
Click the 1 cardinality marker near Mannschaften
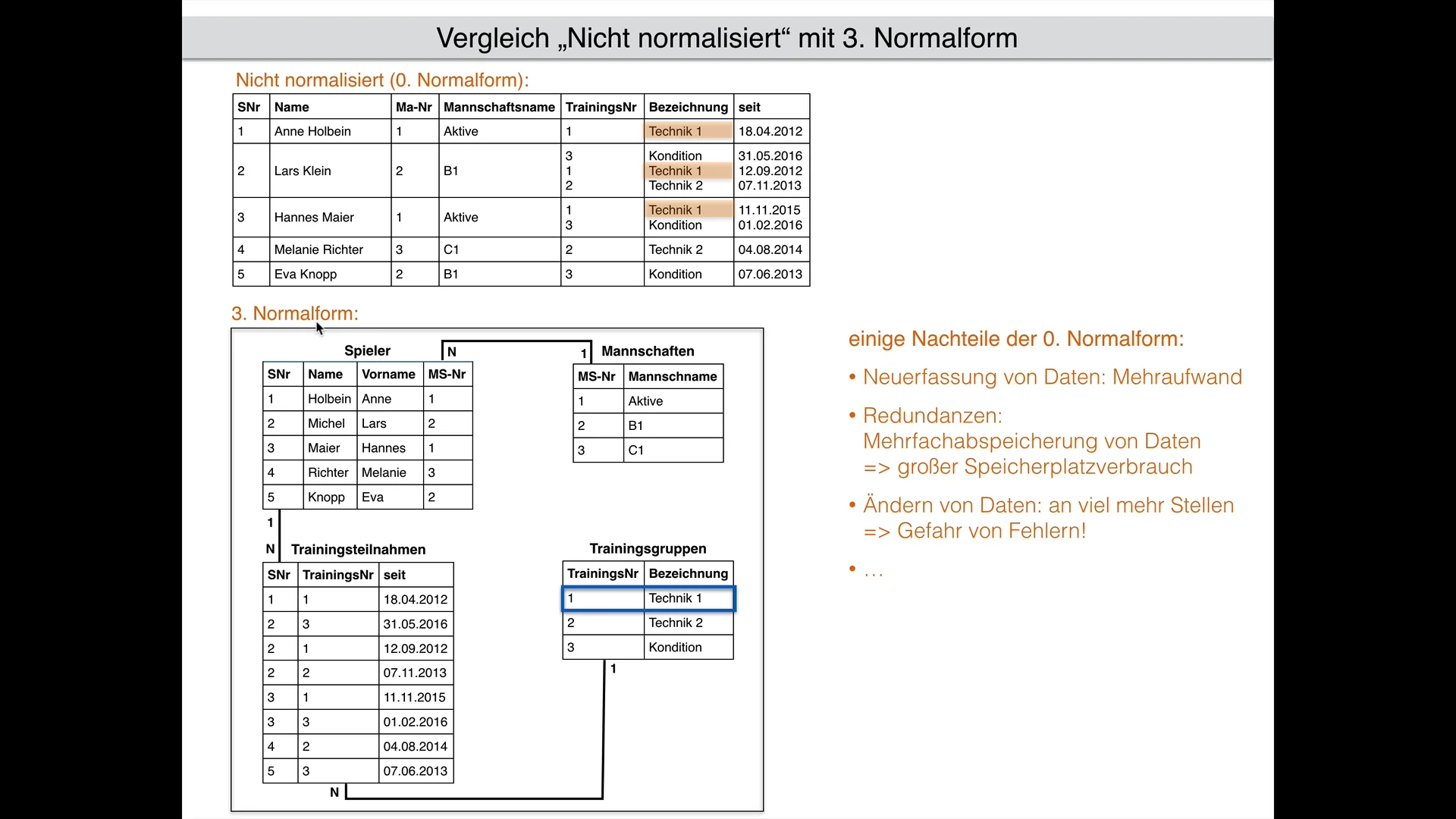pos(582,353)
